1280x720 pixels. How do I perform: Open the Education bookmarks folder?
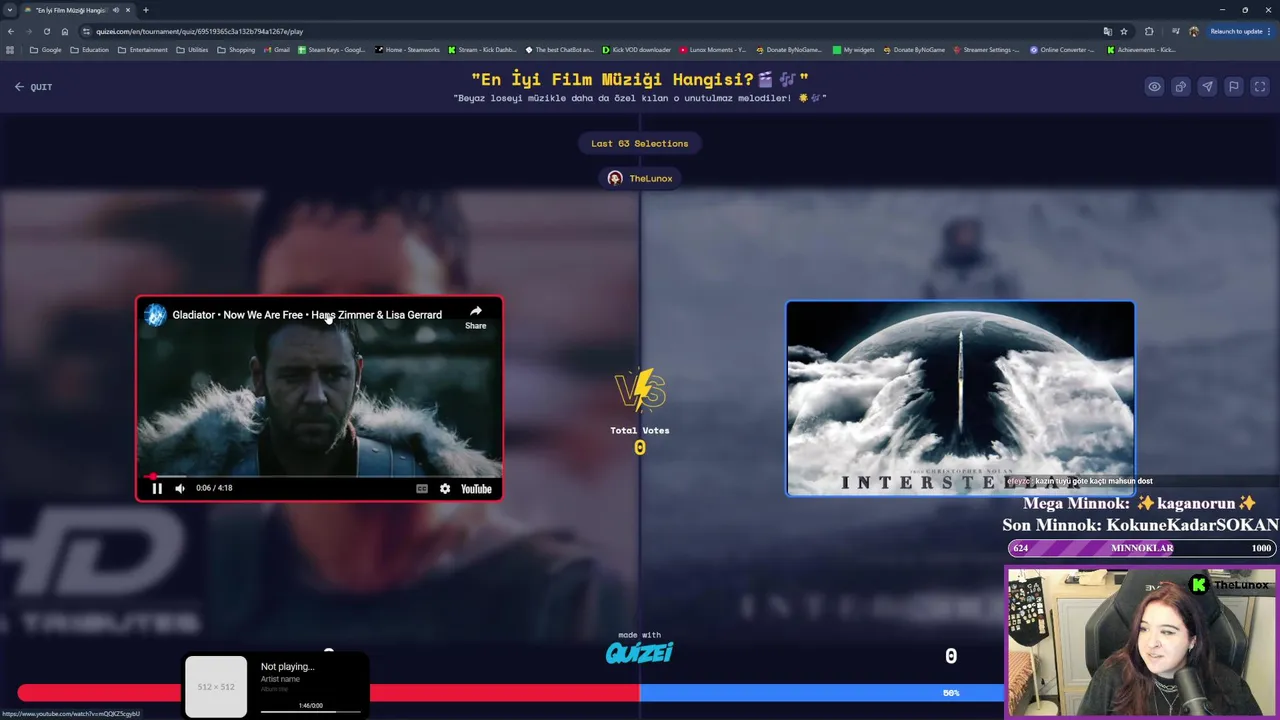[89, 49]
